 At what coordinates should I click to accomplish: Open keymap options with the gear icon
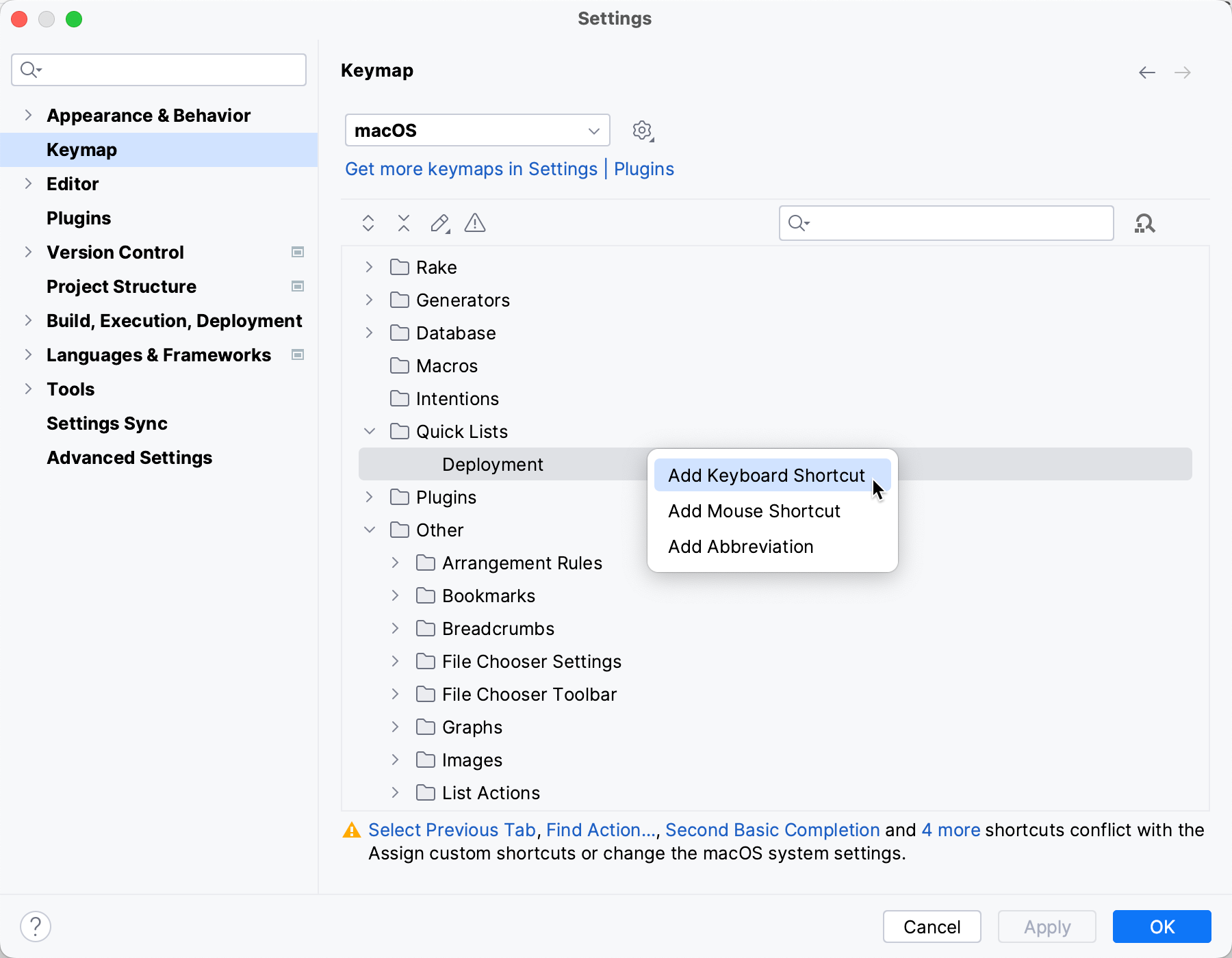tap(641, 130)
